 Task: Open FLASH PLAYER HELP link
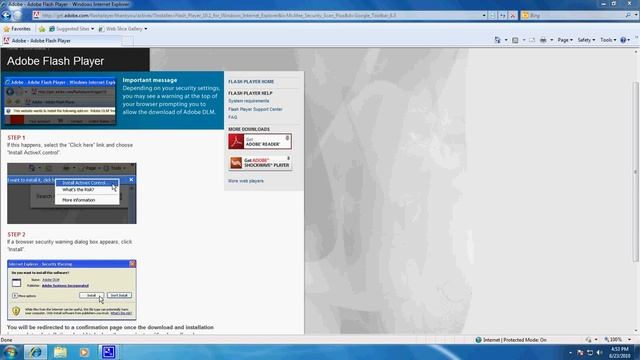coord(250,93)
